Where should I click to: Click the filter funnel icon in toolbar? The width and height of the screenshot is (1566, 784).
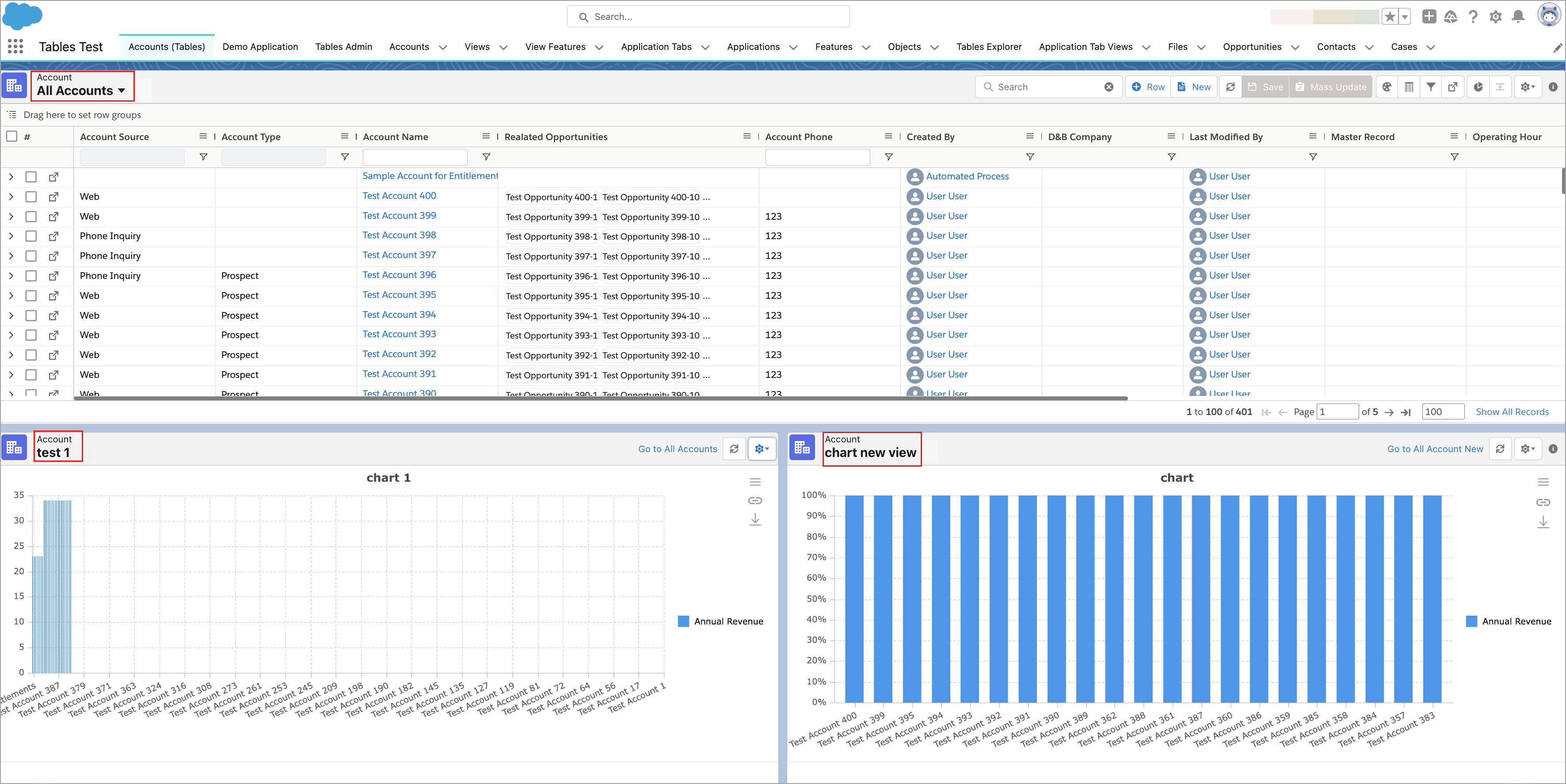pyautogui.click(x=1431, y=87)
